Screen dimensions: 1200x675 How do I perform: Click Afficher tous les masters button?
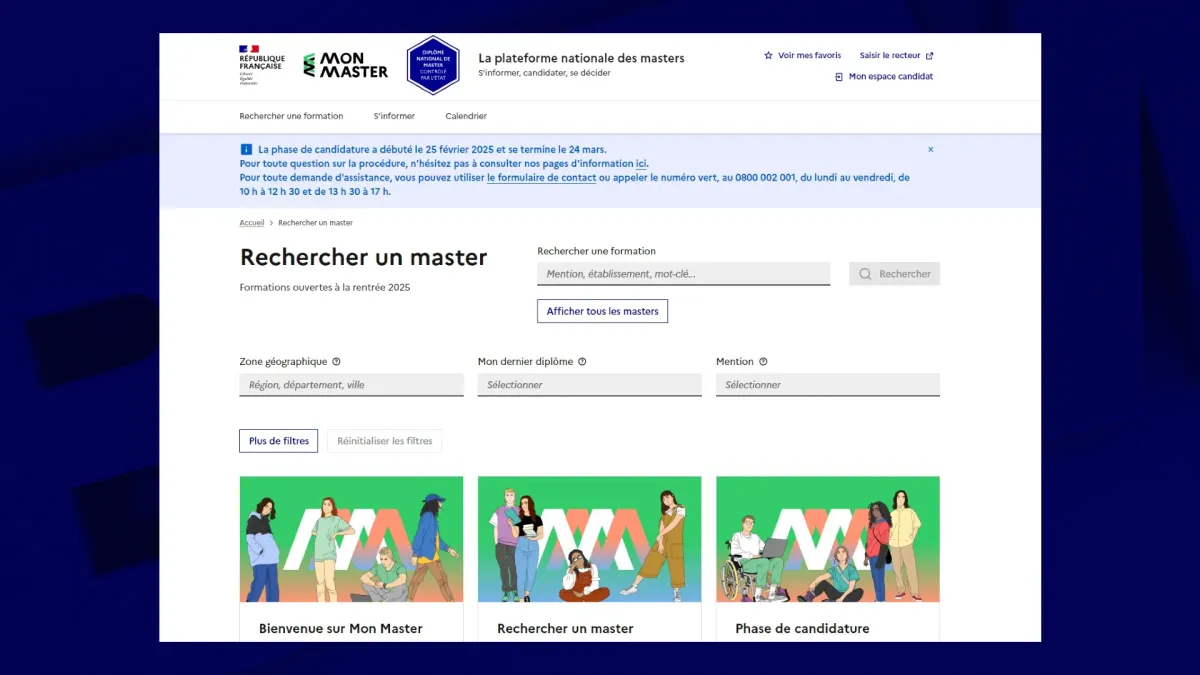coord(602,311)
